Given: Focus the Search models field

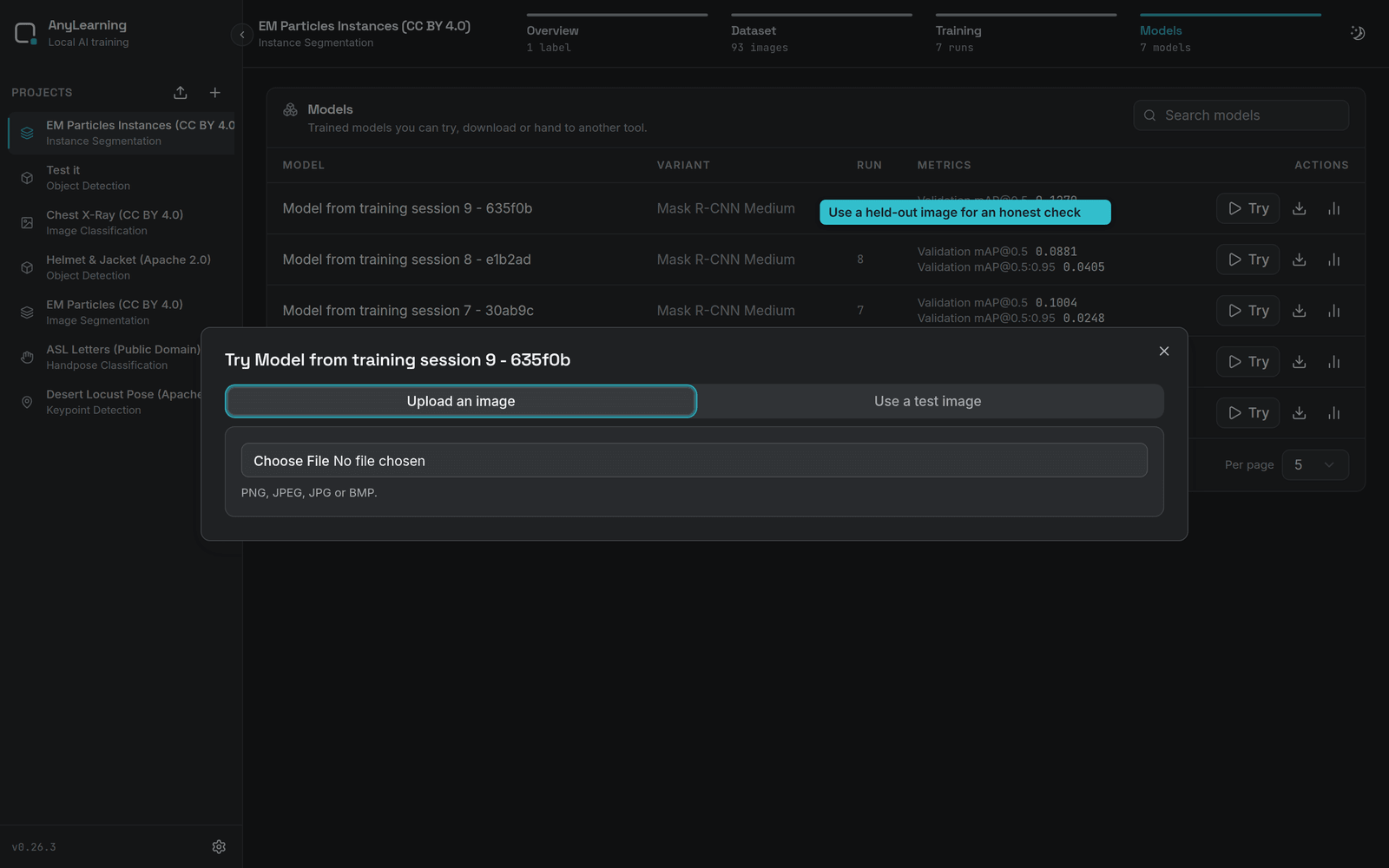Looking at the screenshot, I should point(1241,115).
